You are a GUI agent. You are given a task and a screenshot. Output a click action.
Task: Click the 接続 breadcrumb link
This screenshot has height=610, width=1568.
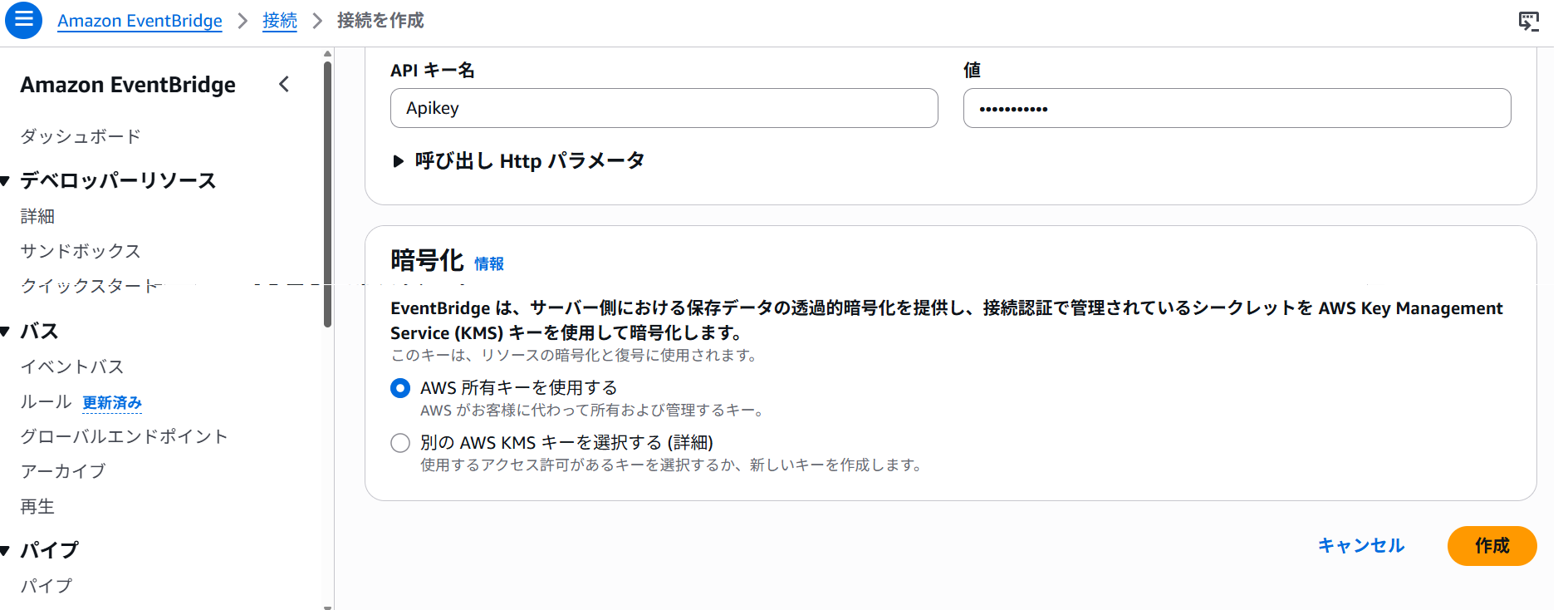point(279,21)
